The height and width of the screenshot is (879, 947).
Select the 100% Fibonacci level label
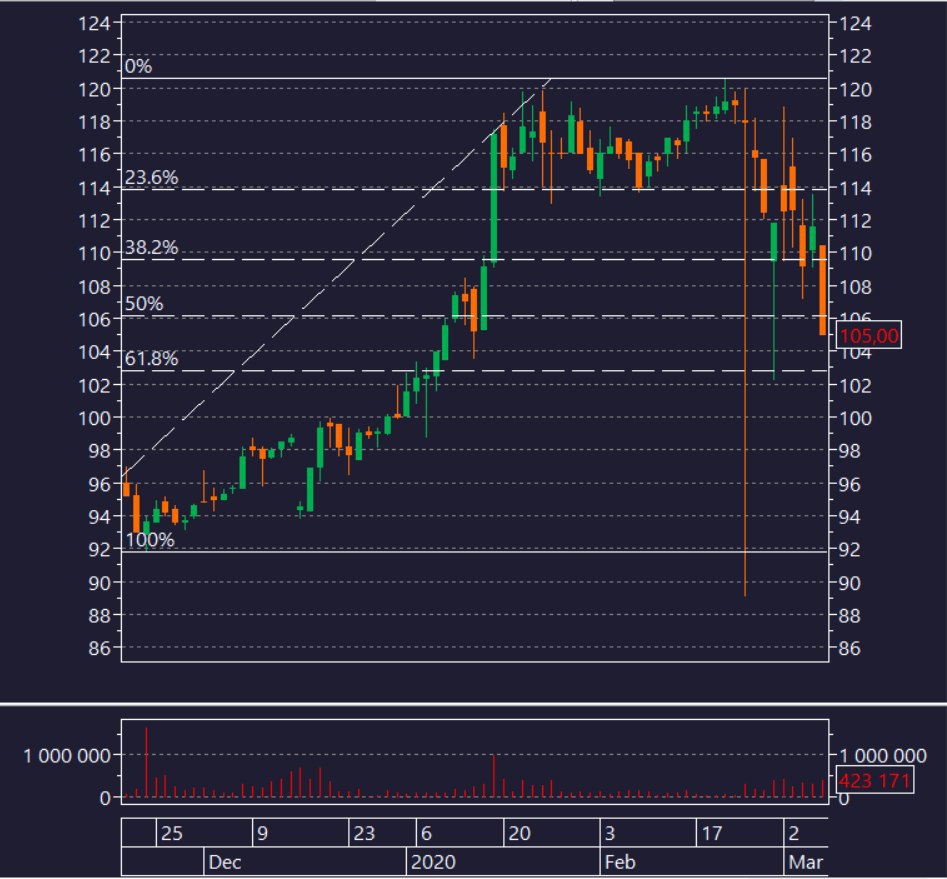150,540
